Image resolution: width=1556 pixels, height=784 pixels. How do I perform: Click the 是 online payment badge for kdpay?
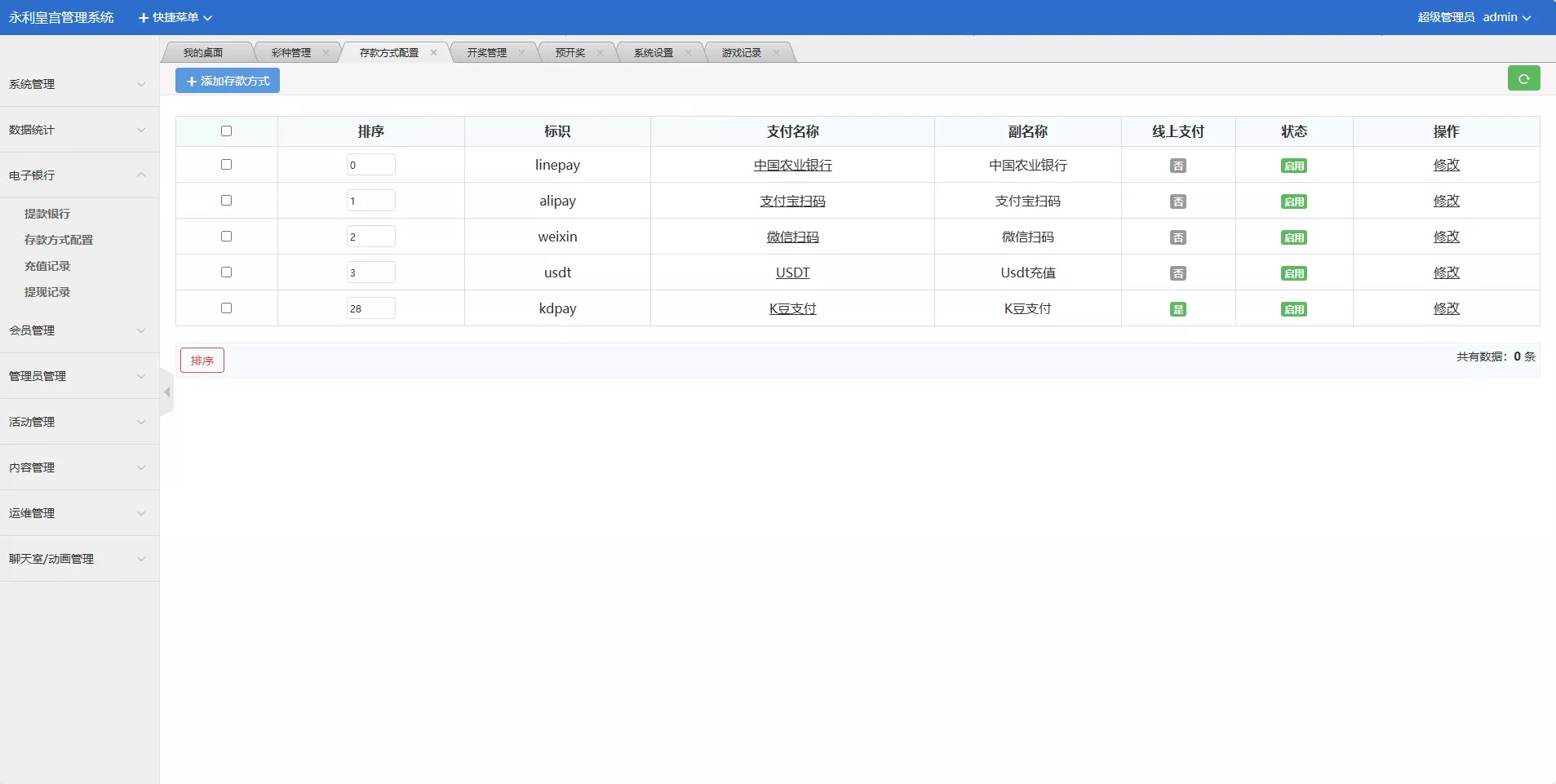tap(1177, 309)
